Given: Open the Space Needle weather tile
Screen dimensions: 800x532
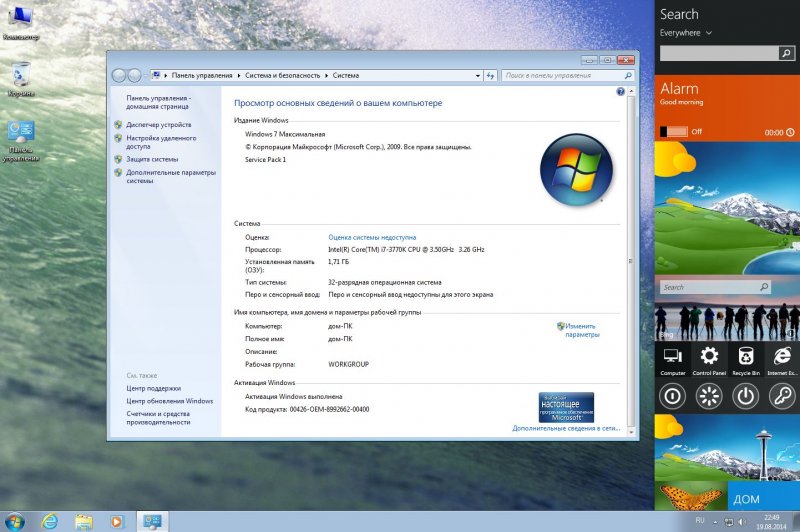Looking at the screenshot, I should (728, 447).
